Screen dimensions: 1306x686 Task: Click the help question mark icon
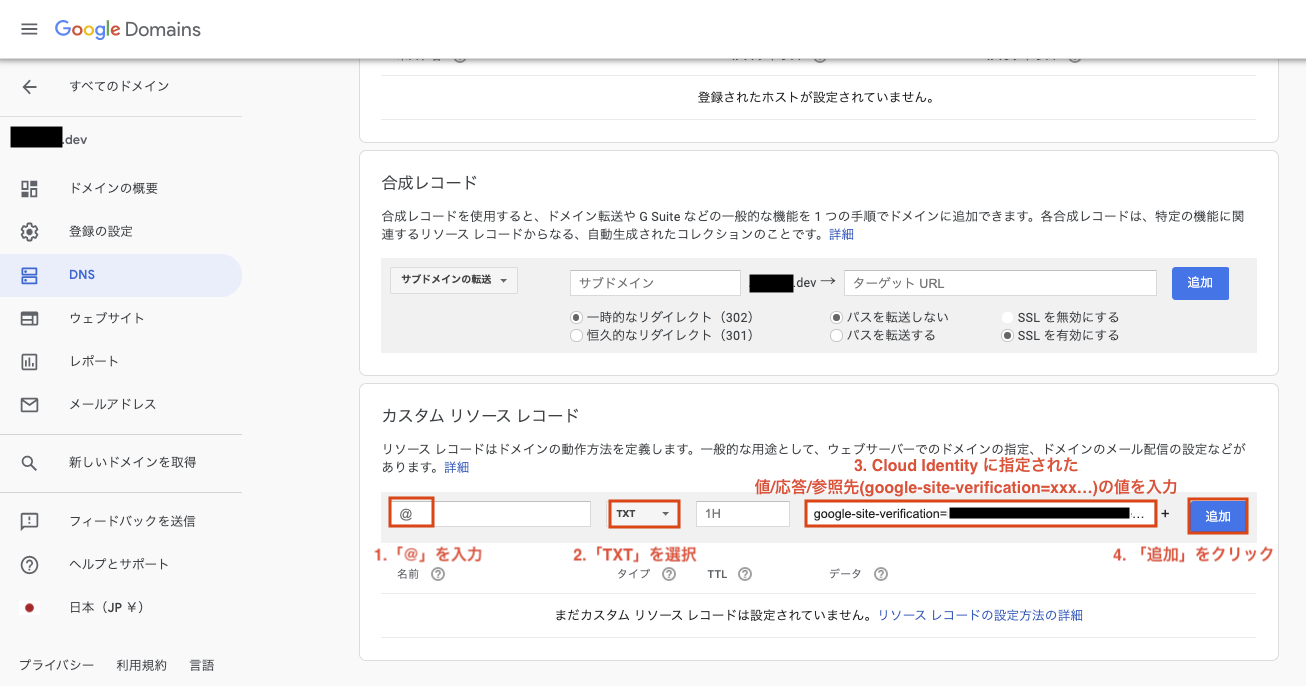29,564
